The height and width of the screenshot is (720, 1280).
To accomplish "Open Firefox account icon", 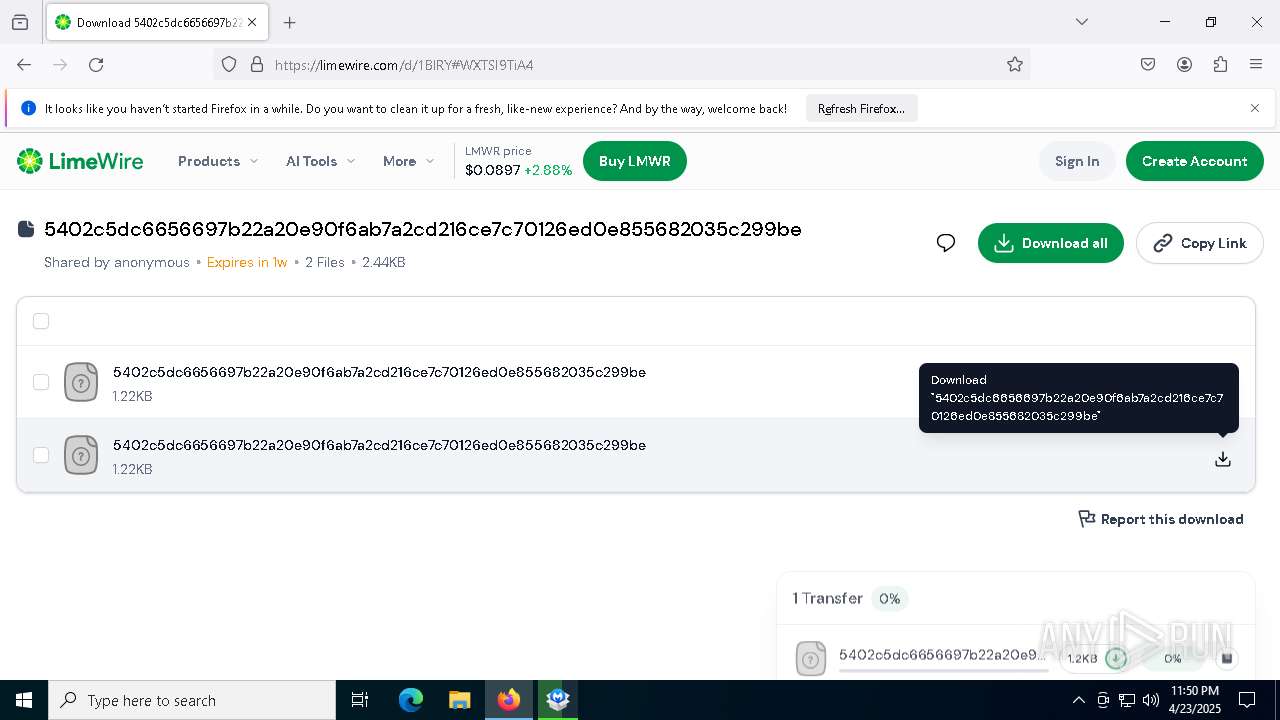I will [1184, 65].
